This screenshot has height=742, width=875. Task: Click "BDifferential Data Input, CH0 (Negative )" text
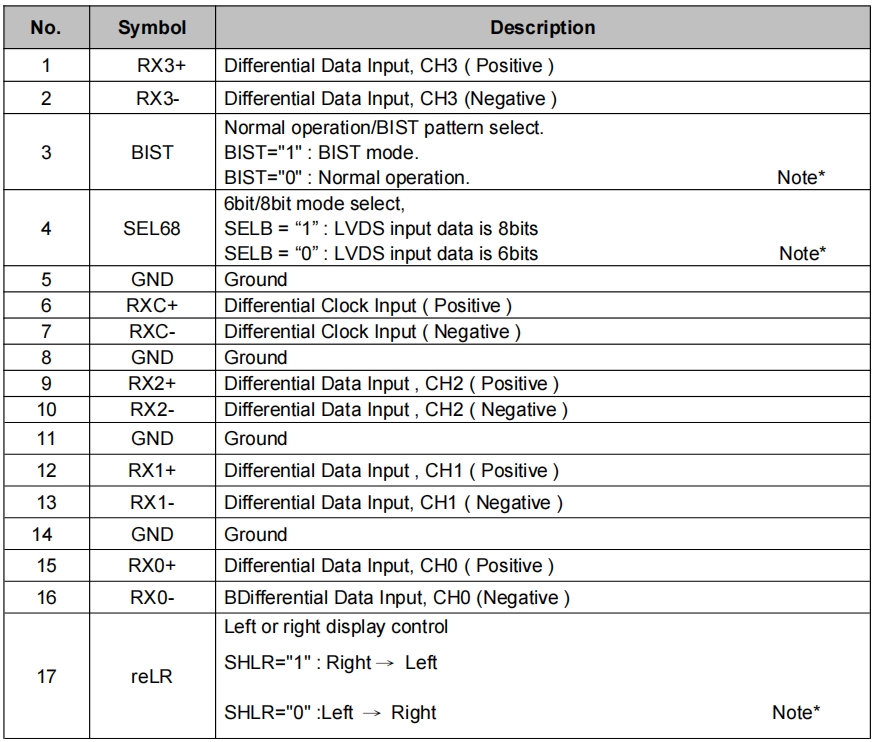click(x=397, y=598)
